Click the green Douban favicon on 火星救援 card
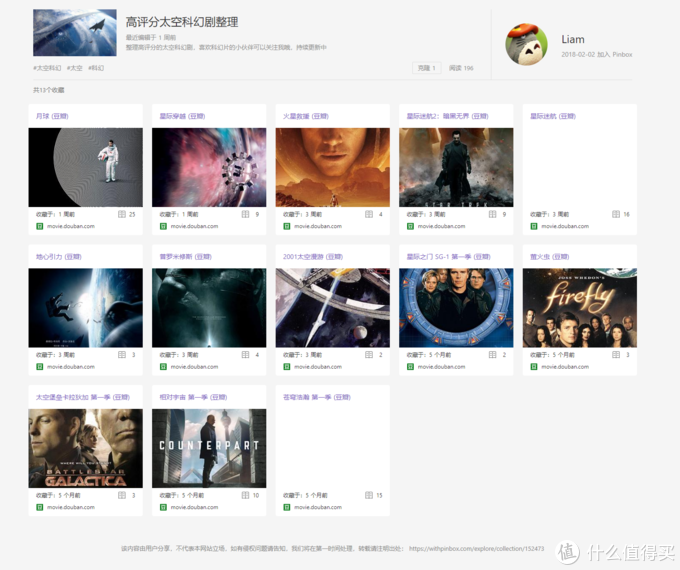 [x=287, y=226]
